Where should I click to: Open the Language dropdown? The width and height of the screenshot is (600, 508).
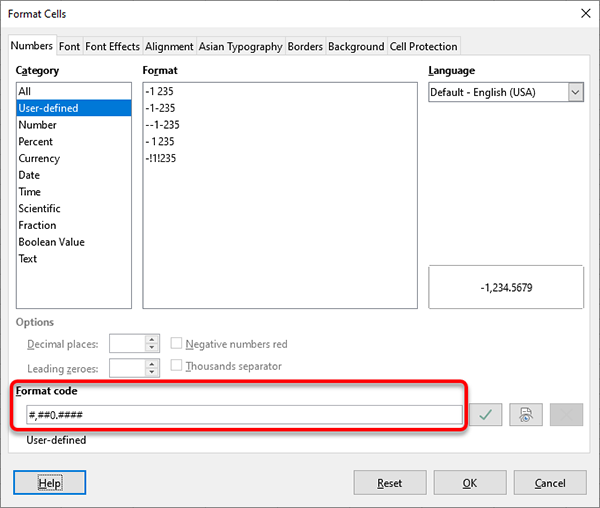click(x=575, y=92)
